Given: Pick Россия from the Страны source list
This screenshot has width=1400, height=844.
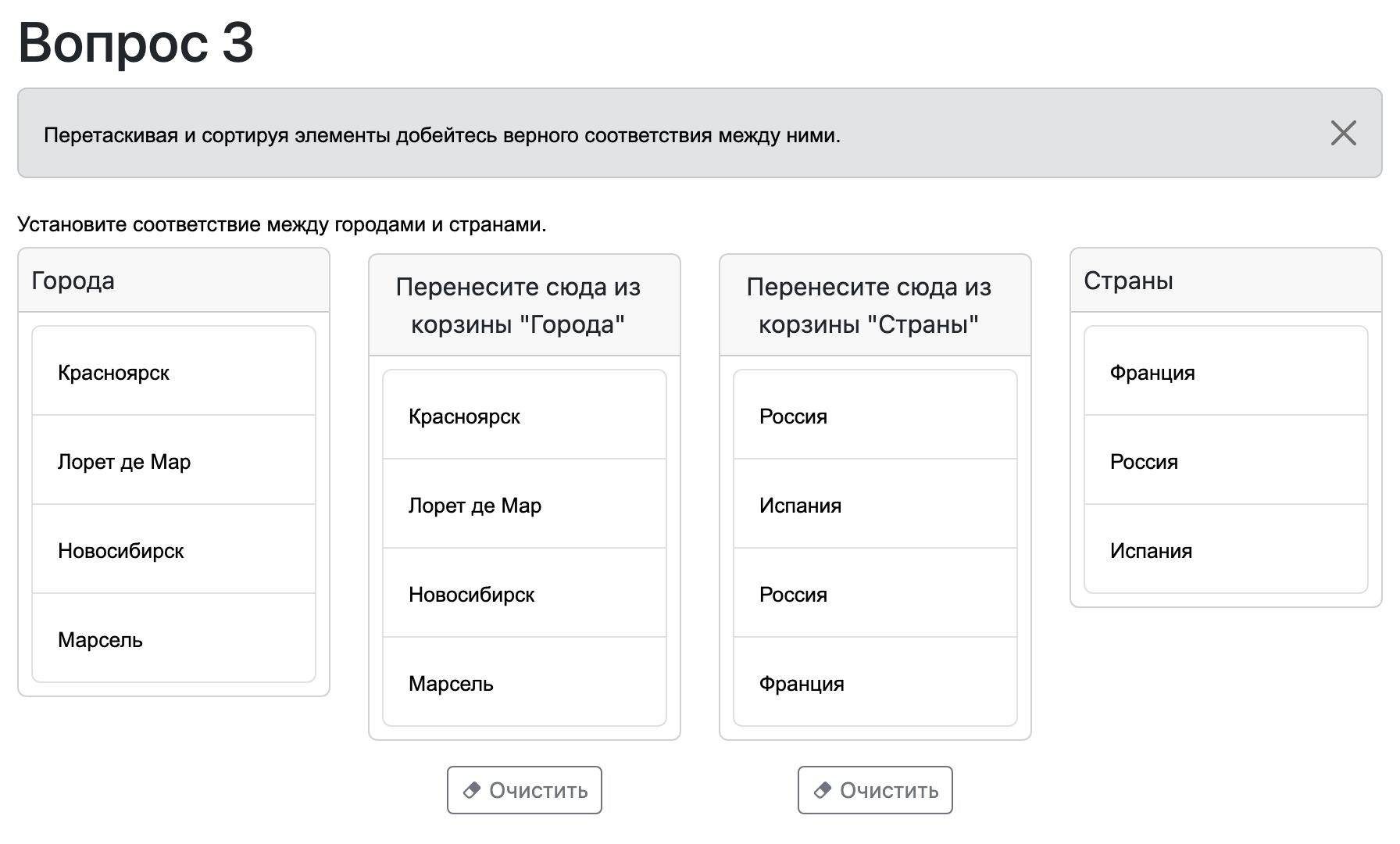Looking at the screenshot, I should (1226, 461).
